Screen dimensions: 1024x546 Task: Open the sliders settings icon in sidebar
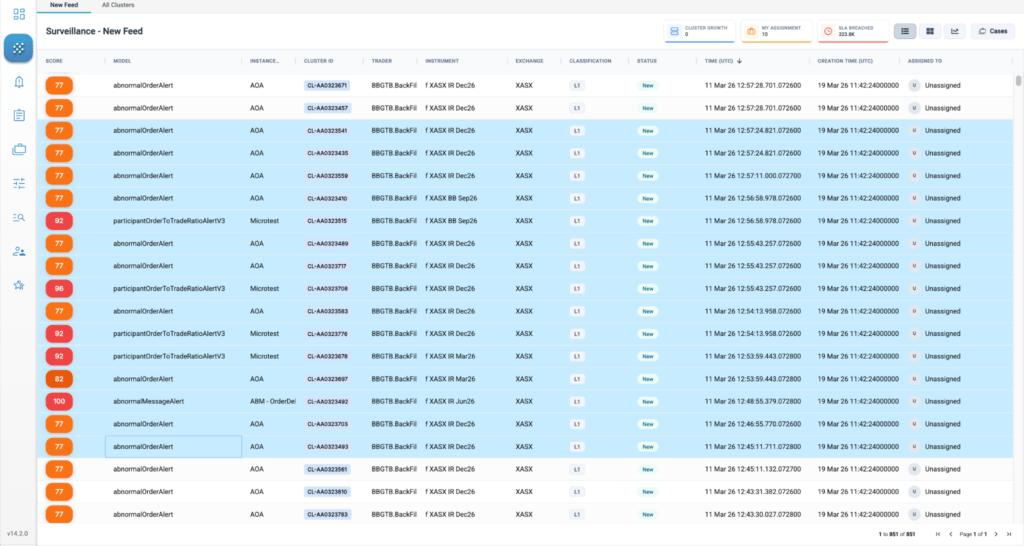point(19,184)
